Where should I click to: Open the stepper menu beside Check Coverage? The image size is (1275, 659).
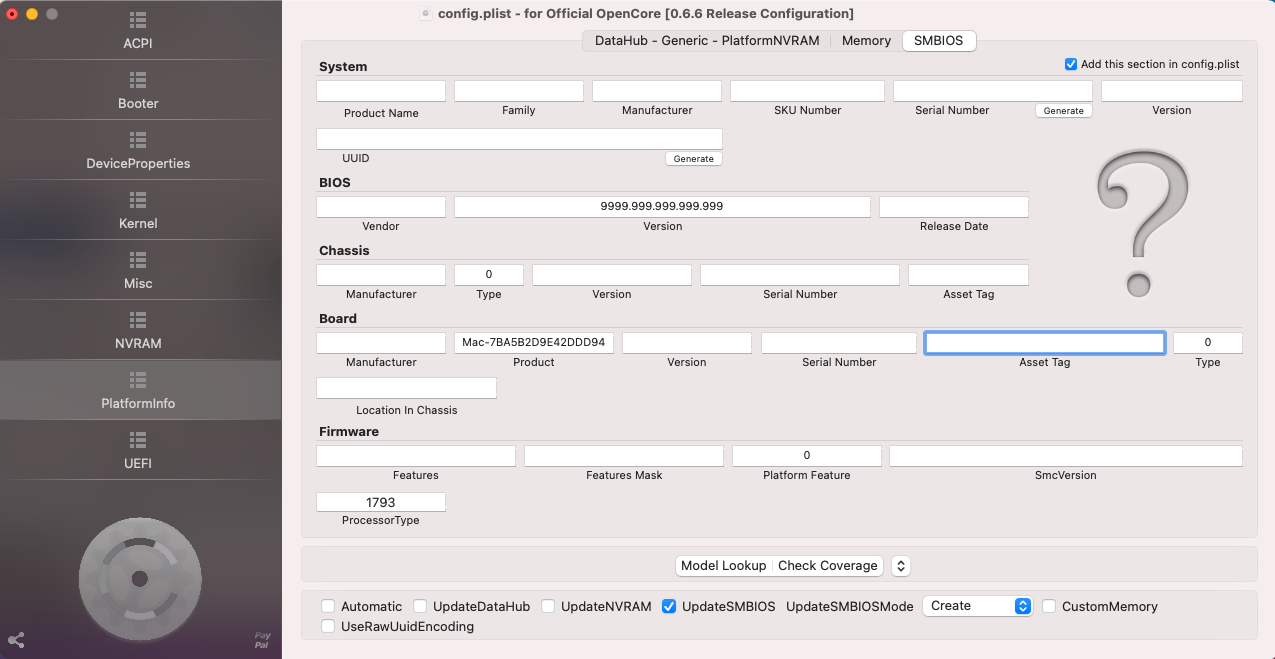(x=900, y=566)
